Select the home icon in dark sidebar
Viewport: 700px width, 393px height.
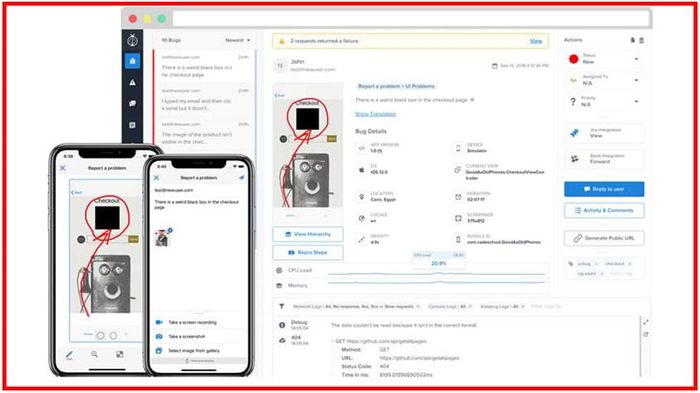pyautogui.click(x=133, y=61)
